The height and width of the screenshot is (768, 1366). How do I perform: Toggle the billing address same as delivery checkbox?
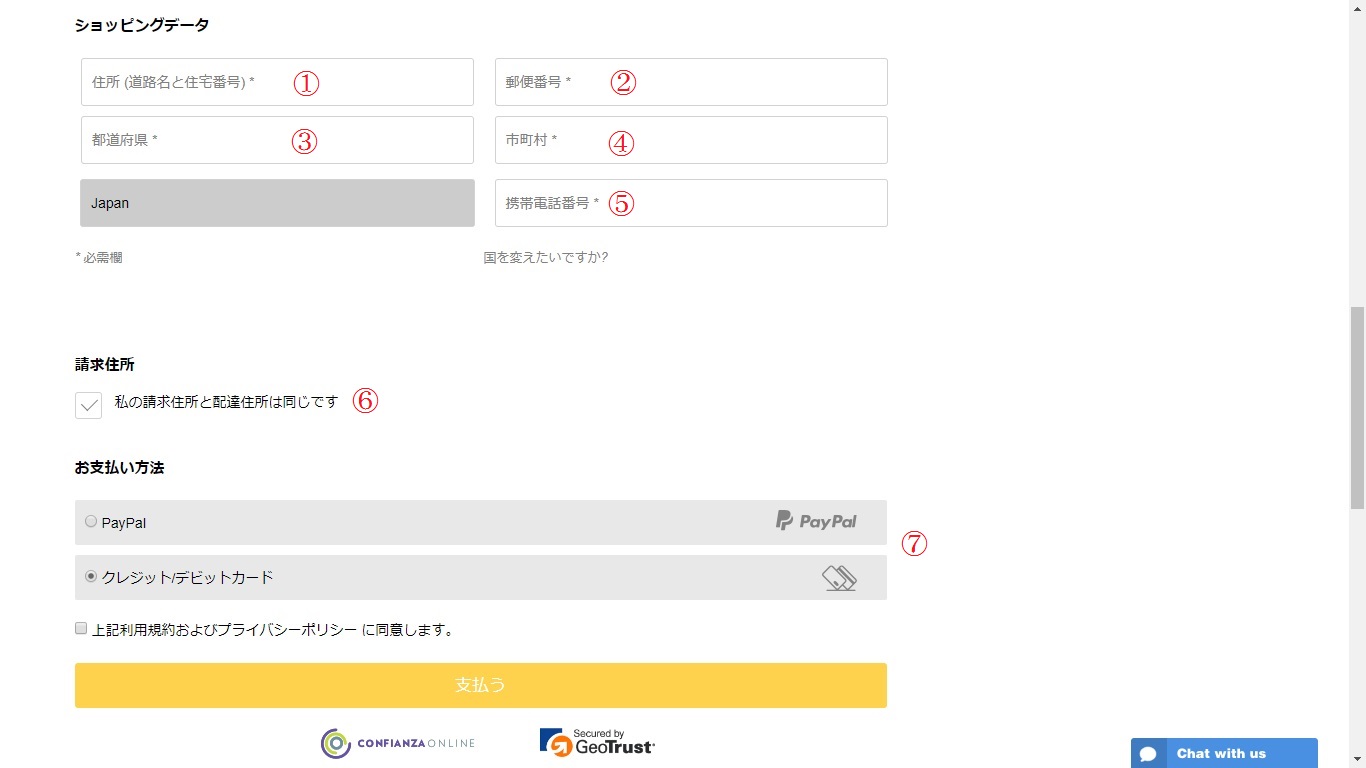coord(89,405)
